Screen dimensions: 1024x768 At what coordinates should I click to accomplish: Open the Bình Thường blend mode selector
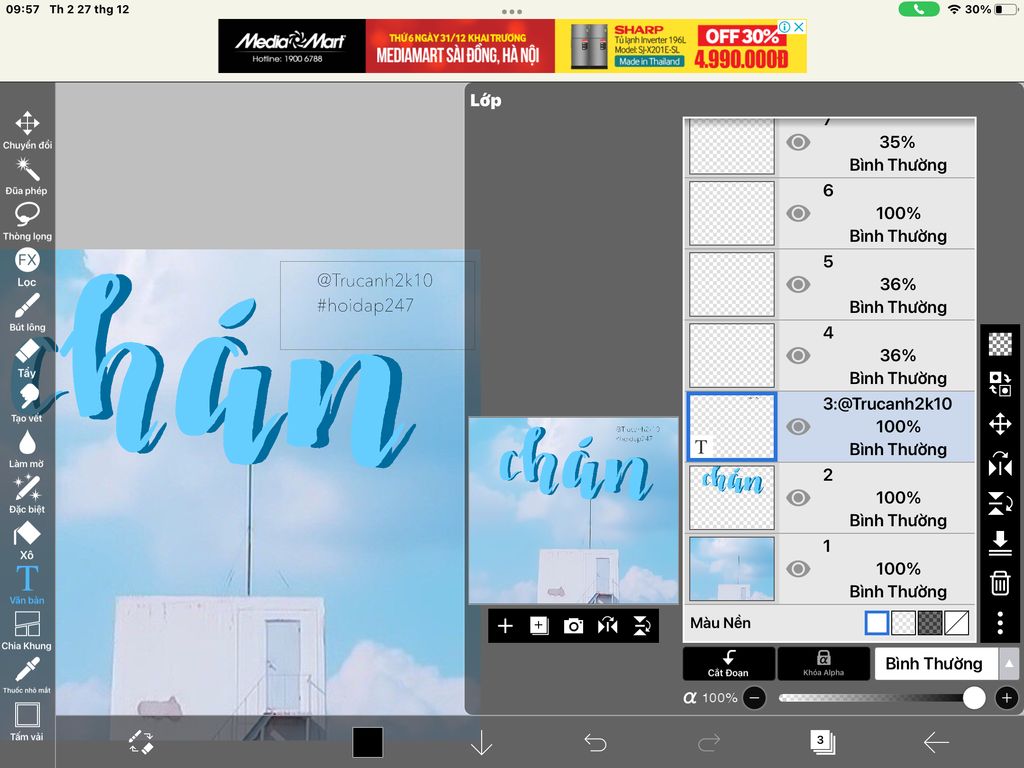coord(935,664)
